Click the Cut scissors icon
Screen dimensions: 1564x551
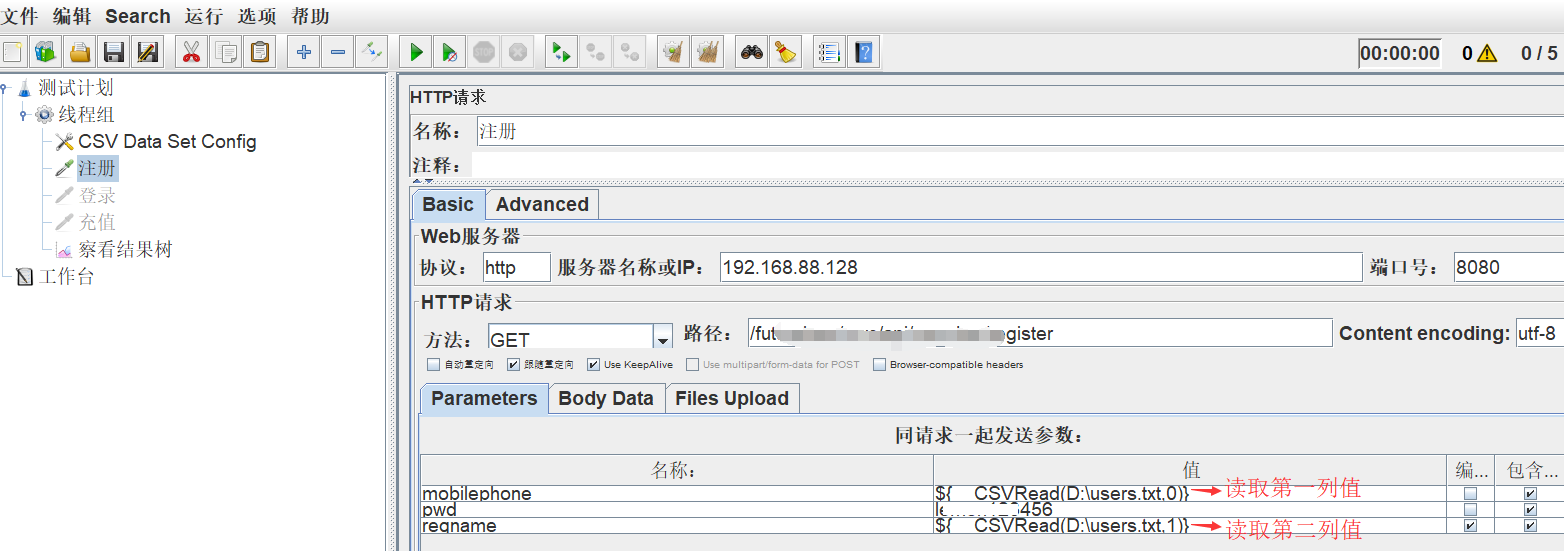pyautogui.click(x=191, y=52)
